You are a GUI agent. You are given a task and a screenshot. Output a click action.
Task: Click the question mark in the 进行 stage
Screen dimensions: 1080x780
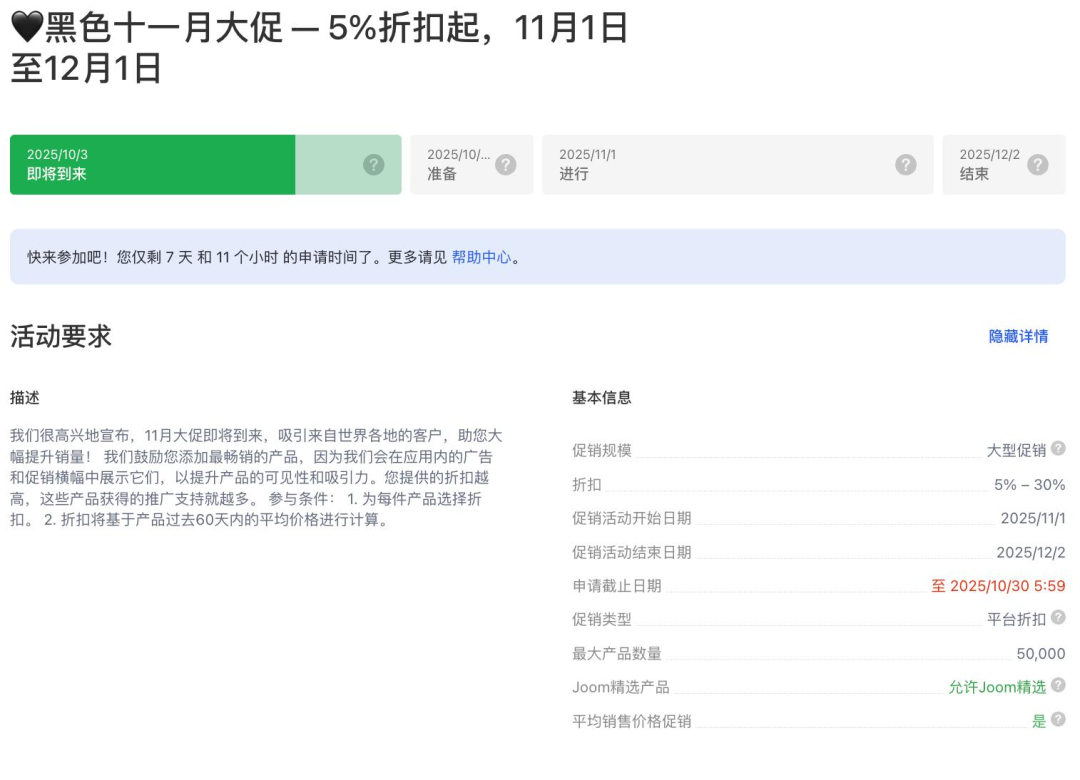[905, 163]
